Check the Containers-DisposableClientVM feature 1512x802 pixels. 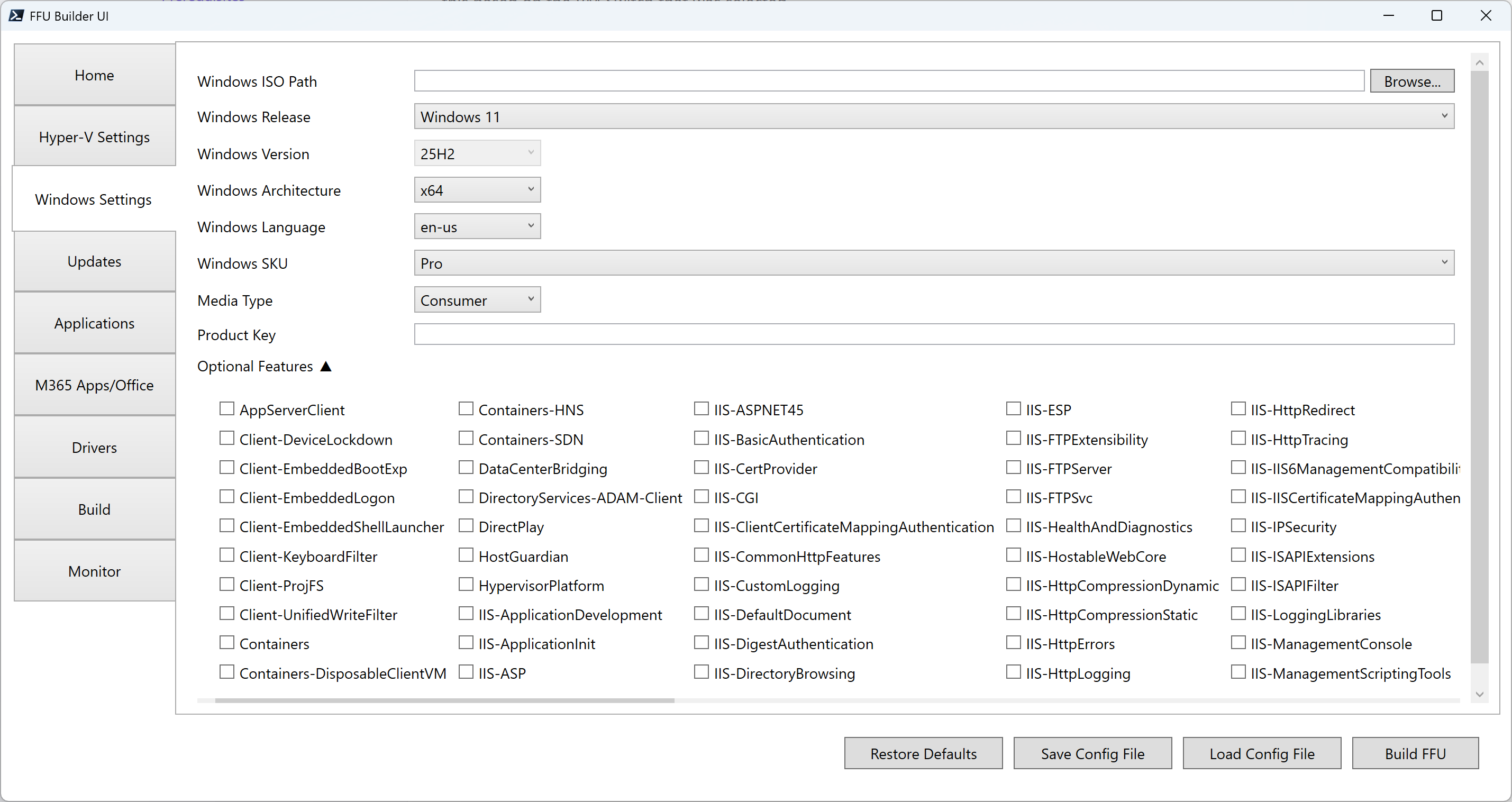(226, 672)
